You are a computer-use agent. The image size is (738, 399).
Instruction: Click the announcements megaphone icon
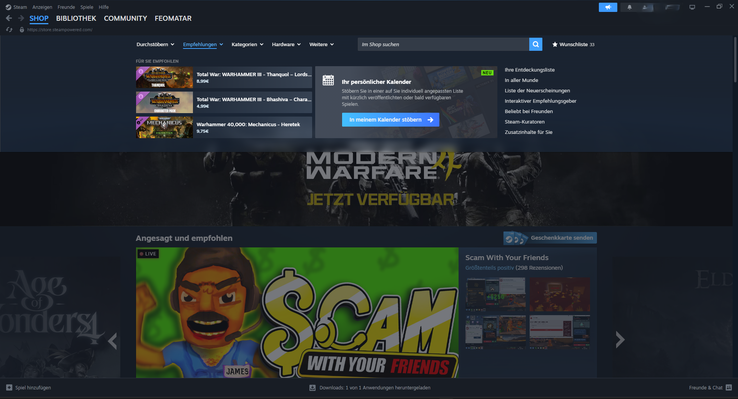(608, 7)
